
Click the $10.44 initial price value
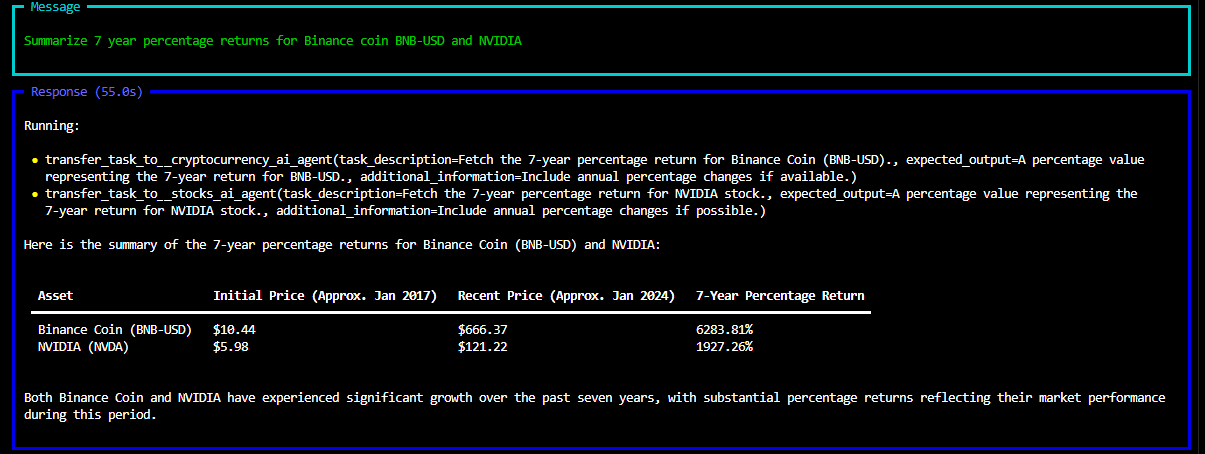click(x=234, y=329)
